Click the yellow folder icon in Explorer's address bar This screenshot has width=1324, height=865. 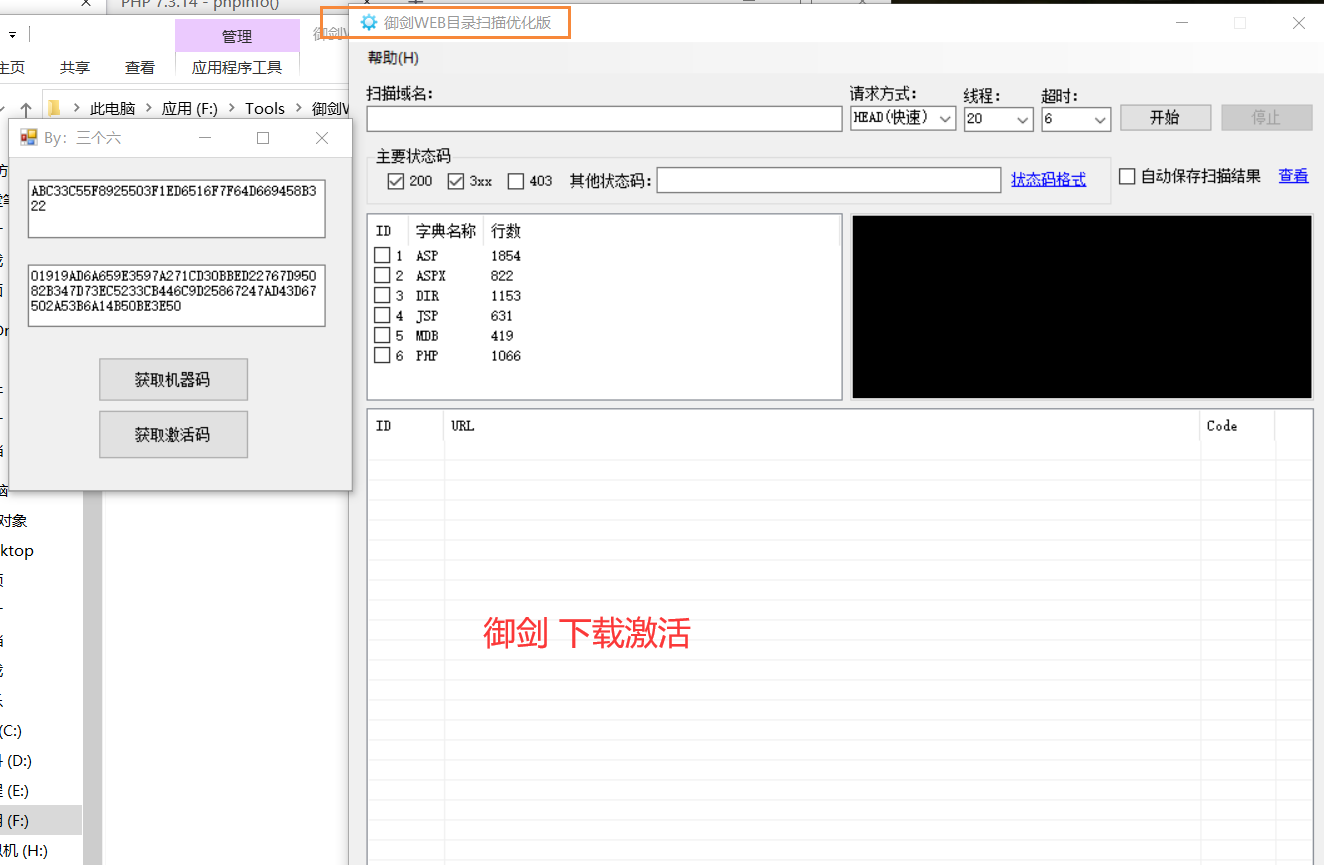tap(55, 108)
